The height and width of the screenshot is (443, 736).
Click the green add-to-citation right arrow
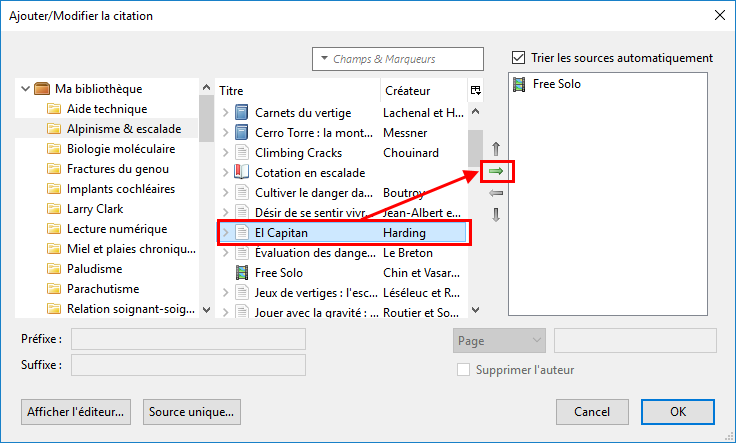(x=496, y=171)
